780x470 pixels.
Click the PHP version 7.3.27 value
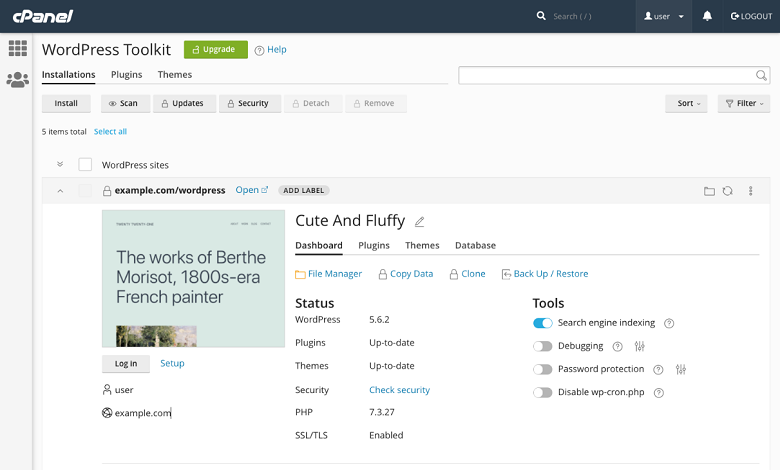coord(382,412)
